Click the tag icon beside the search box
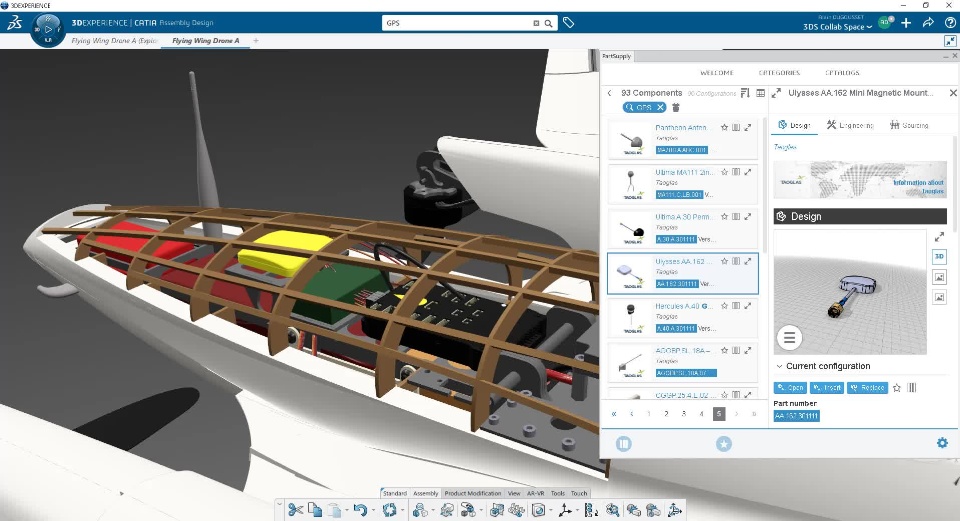 click(x=569, y=23)
